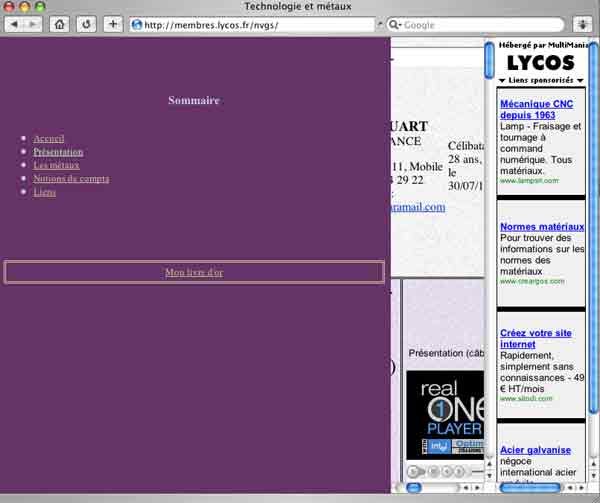
Task: Open the Les métaux link
Action: [56, 165]
